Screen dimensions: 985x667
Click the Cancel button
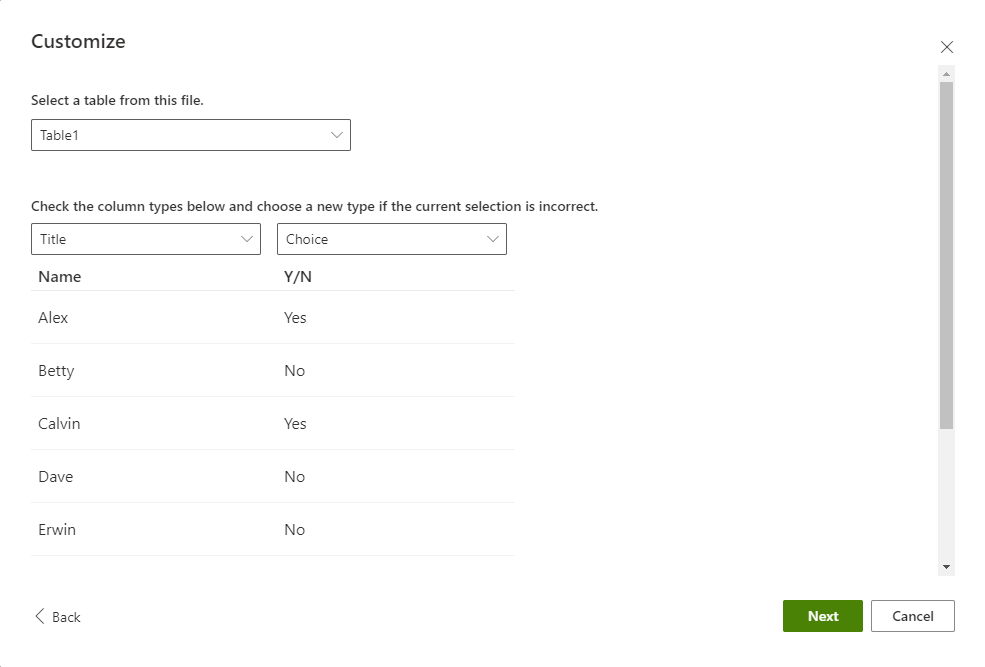(x=912, y=616)
